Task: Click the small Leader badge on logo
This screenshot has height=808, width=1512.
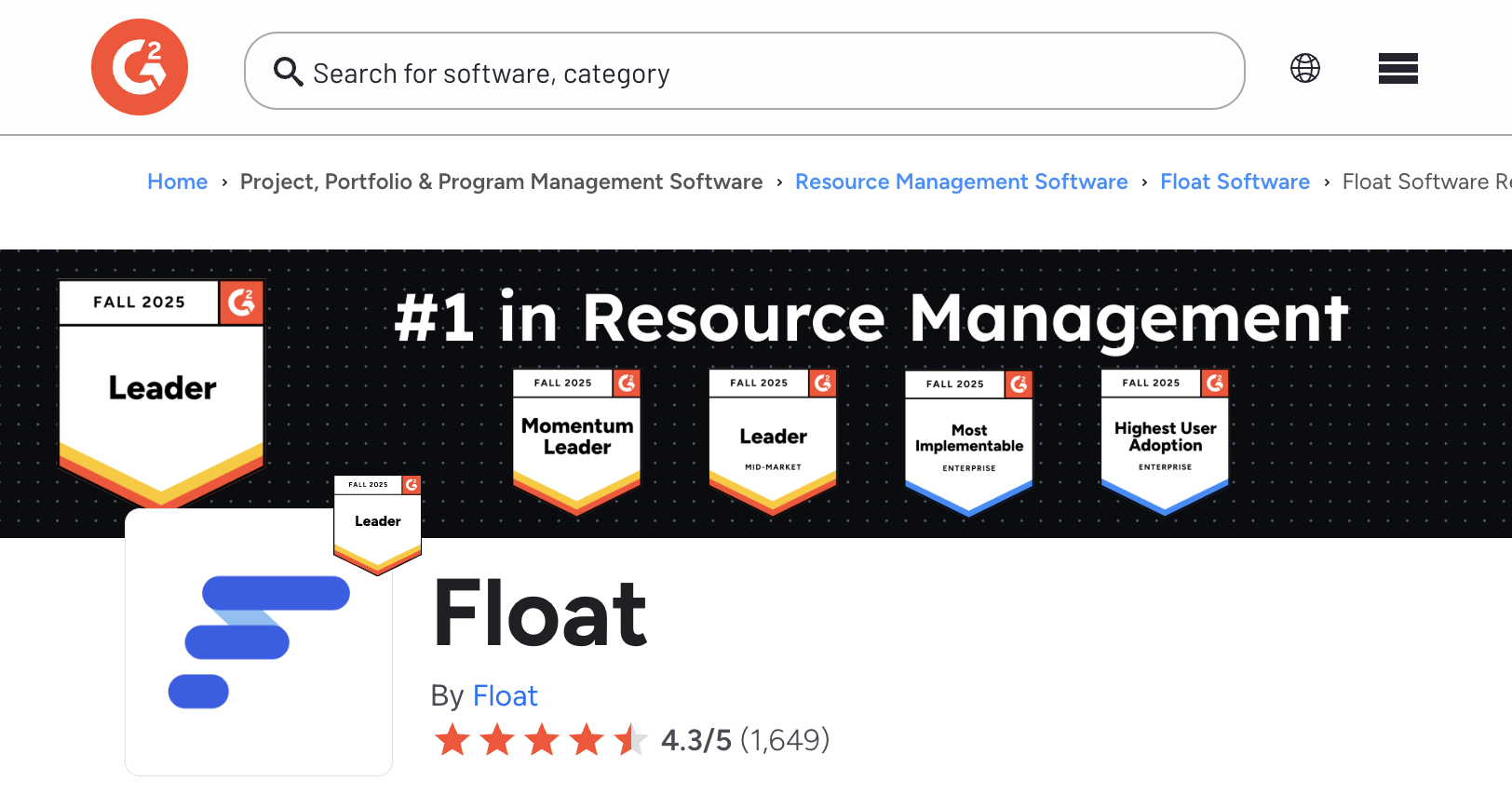Action: tap(378, 524)
